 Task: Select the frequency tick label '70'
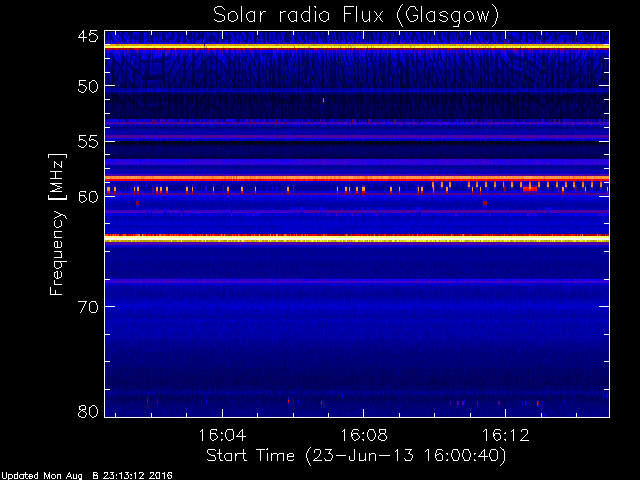click(88, 307)
